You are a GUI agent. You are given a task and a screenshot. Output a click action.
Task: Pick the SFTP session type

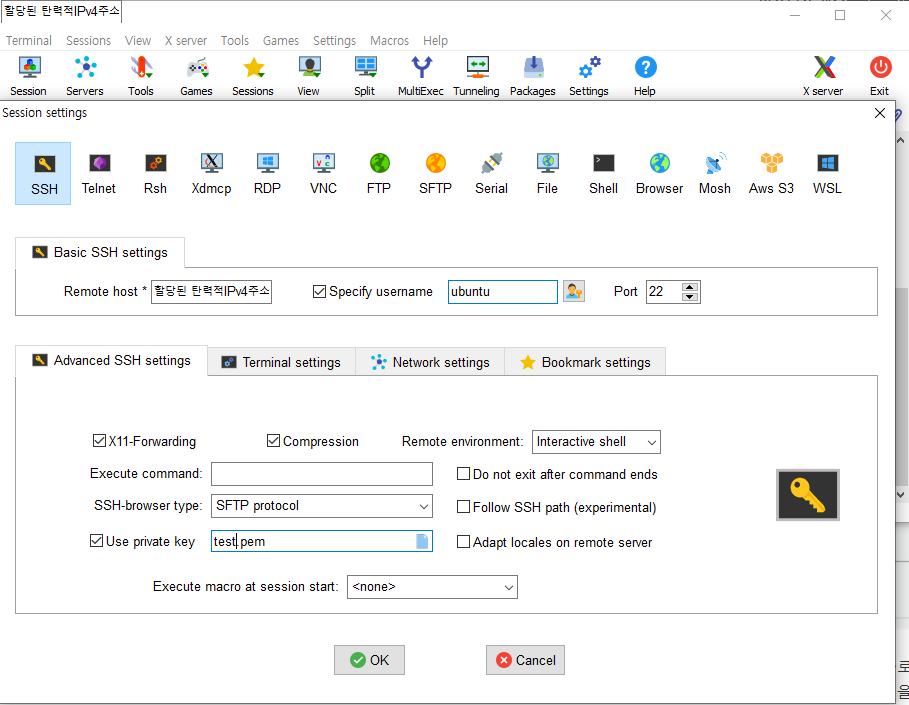pyautogui.click(x=435, y=173)
